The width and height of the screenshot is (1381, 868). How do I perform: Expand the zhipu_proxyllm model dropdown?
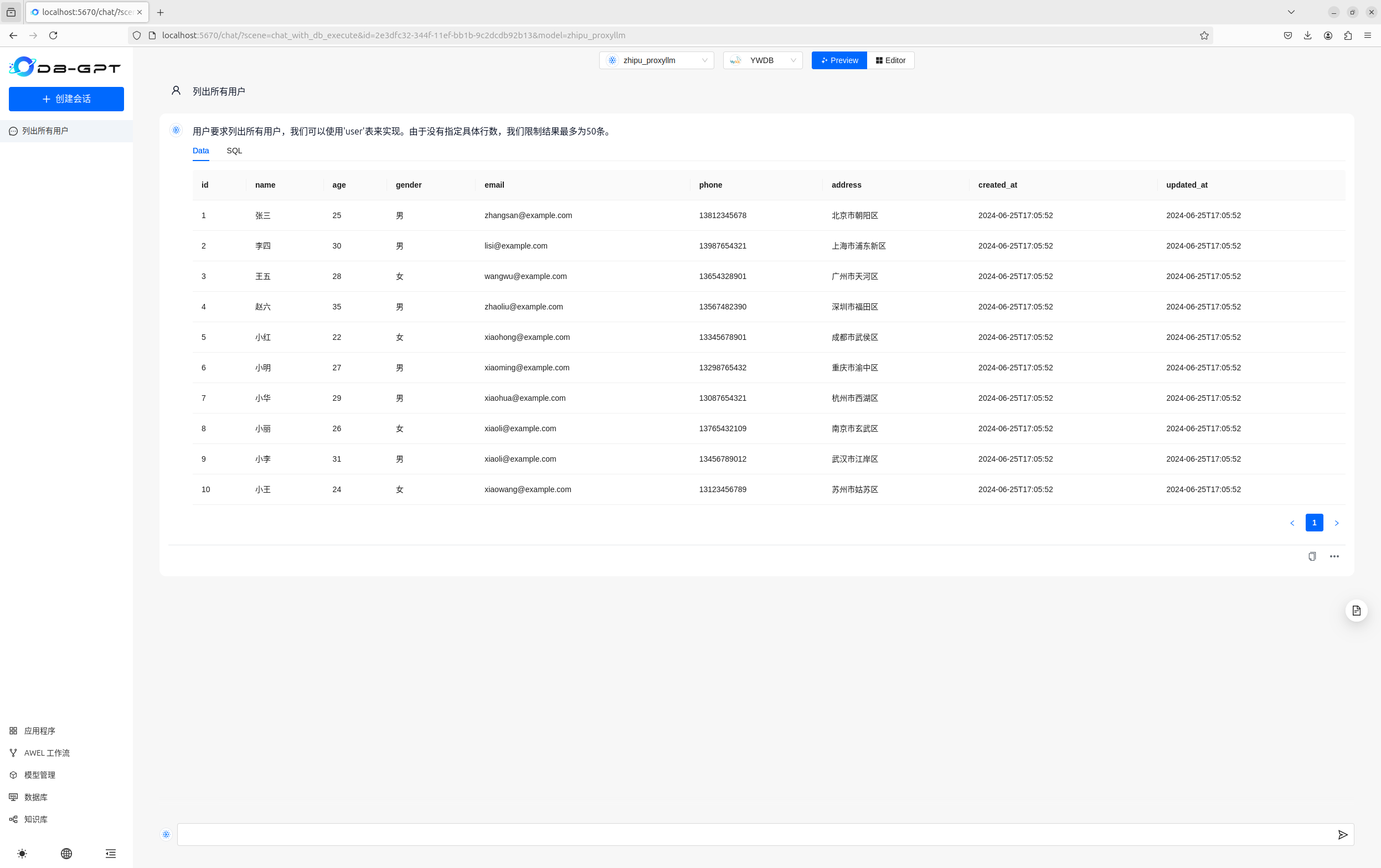pyautogui.click(x=656, y=60)
